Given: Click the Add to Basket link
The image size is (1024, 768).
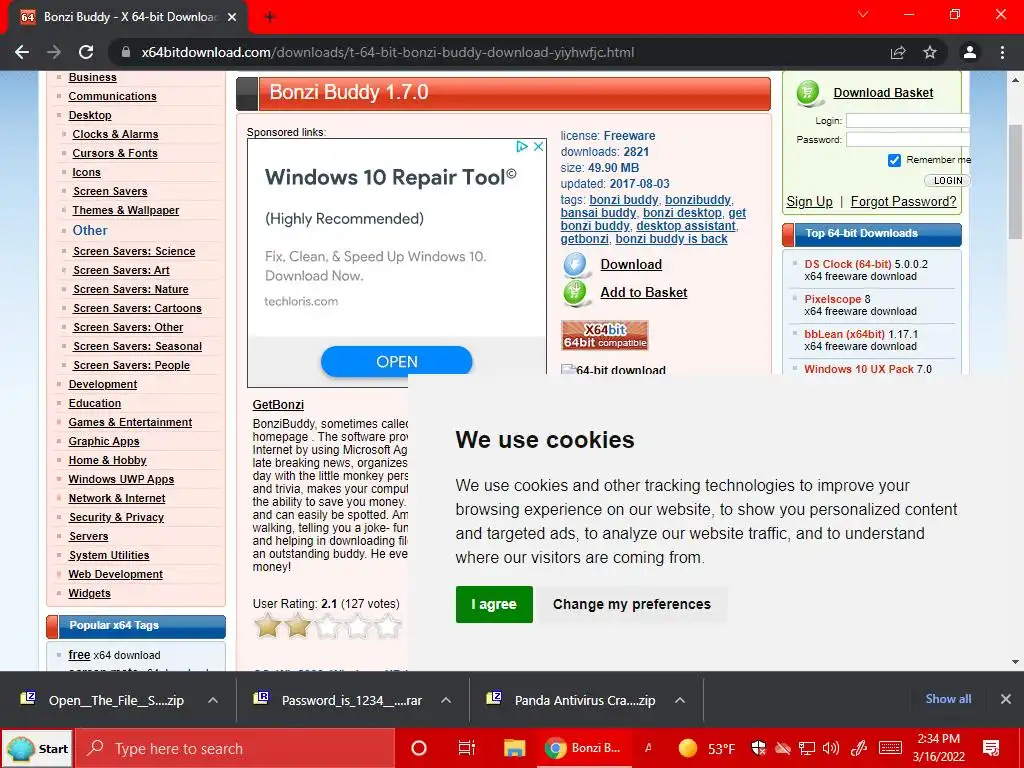Looking at the screenshot, I should 643,293.
